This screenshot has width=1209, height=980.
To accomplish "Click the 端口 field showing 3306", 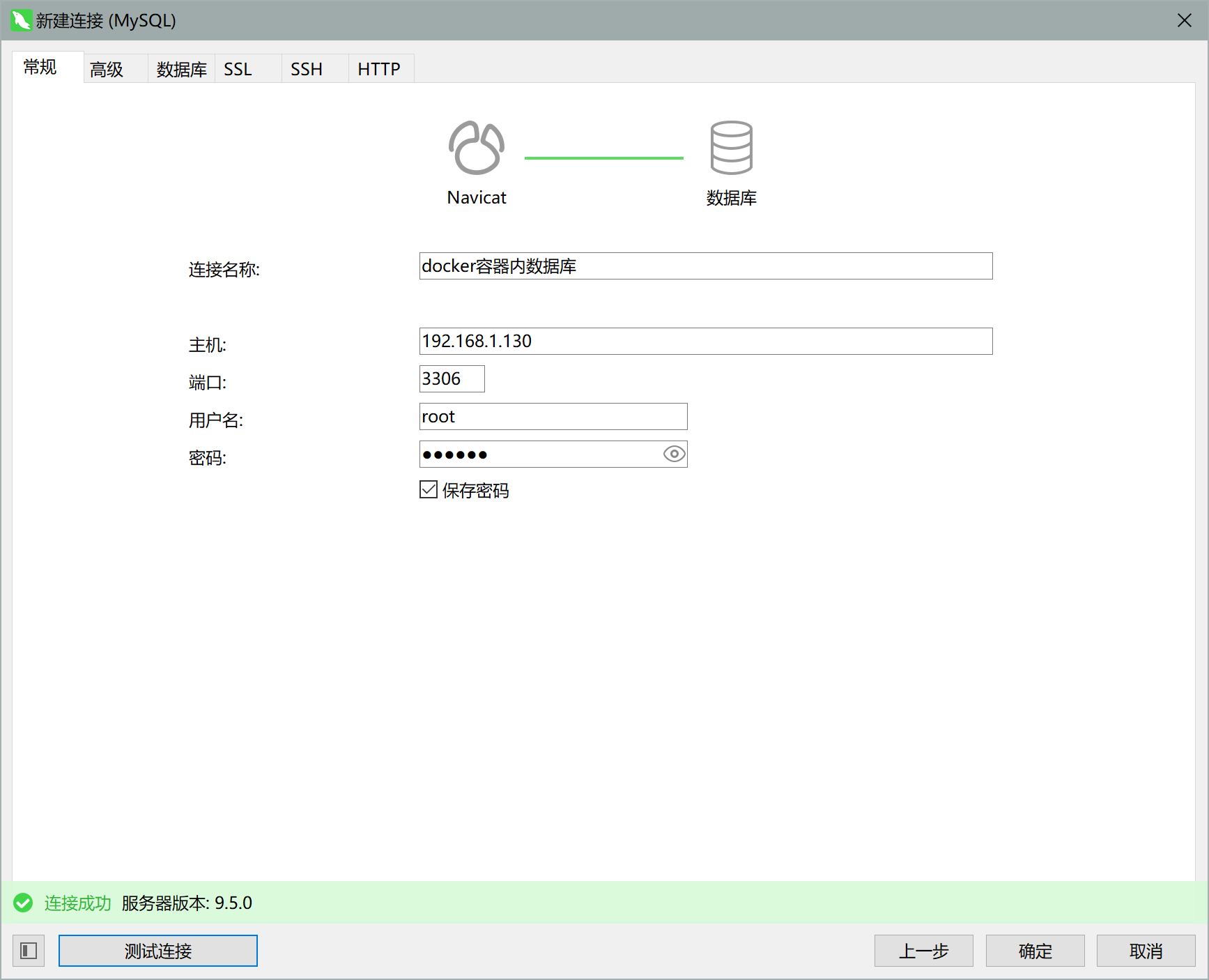I will tap(452, 379).
